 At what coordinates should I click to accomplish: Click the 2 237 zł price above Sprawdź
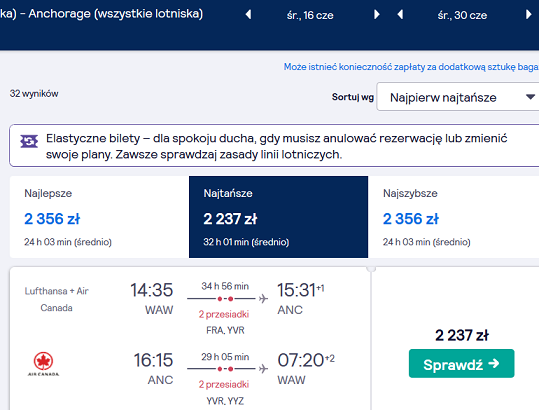462,335
